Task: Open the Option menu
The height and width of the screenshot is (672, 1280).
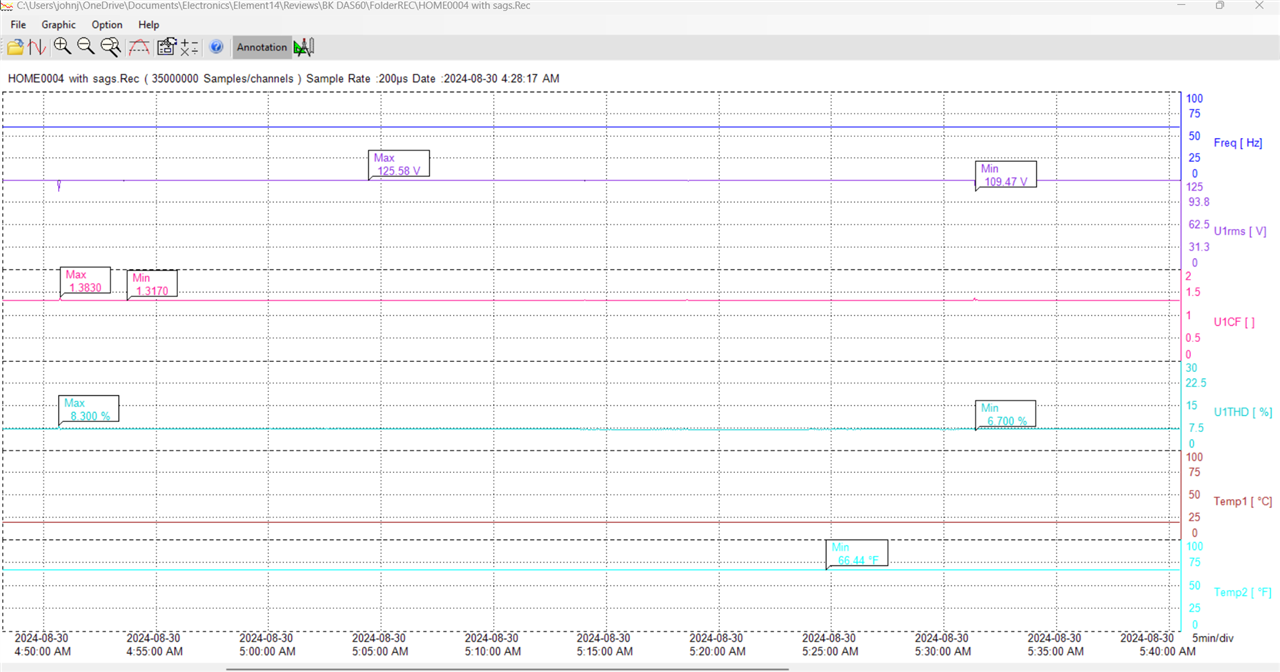Action: (107, 24)
